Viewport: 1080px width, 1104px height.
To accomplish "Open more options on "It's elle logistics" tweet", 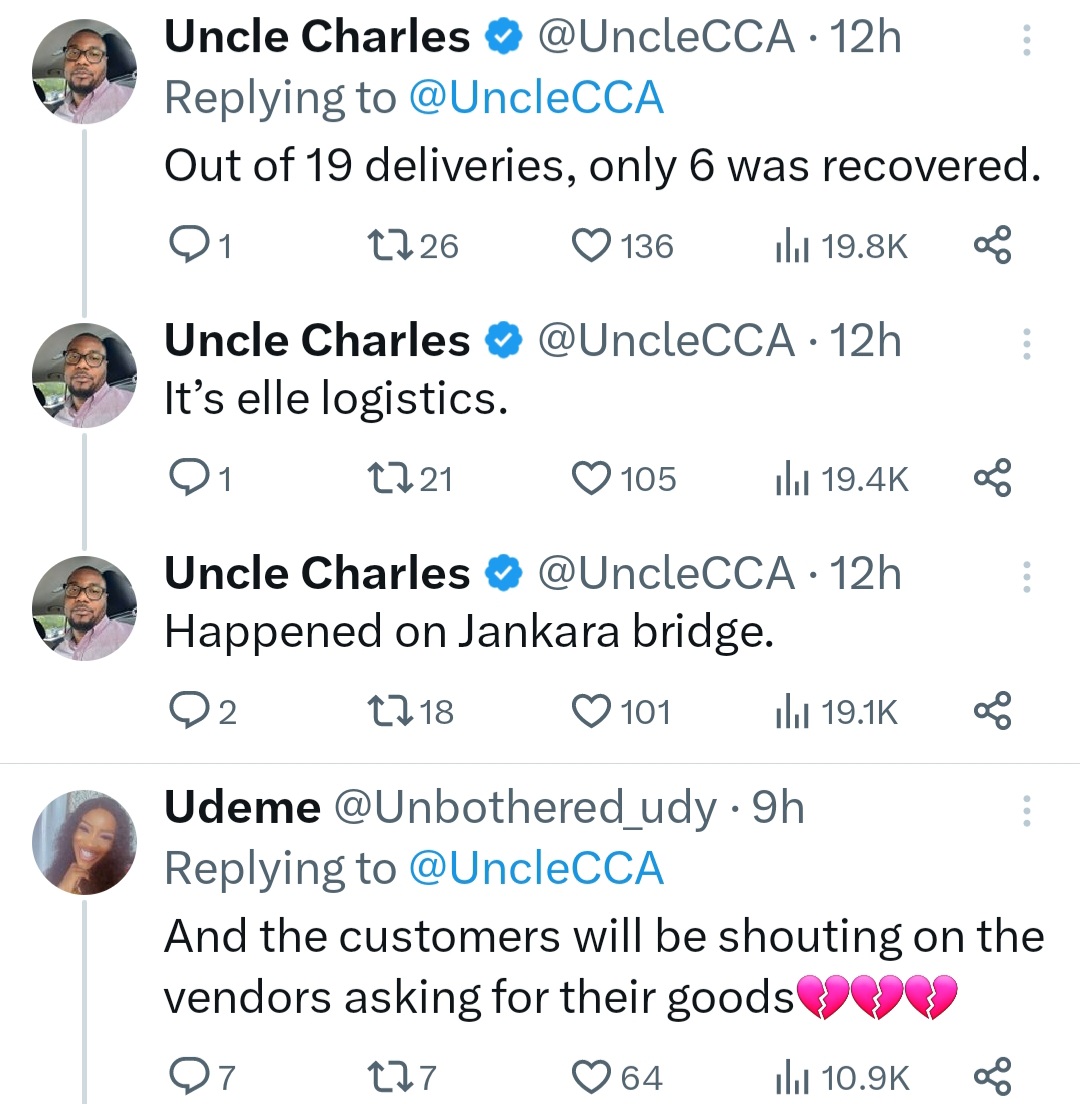I will point(1025,343).
